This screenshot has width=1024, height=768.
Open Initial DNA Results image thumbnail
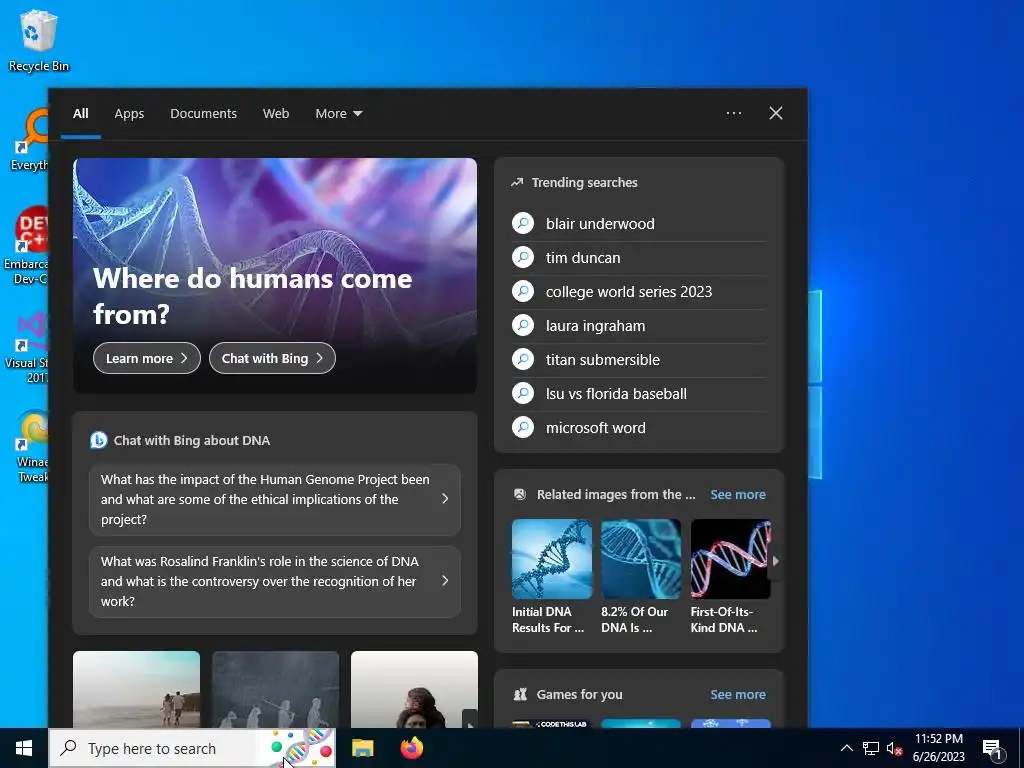pyautogui.click(x=552, y=559)
